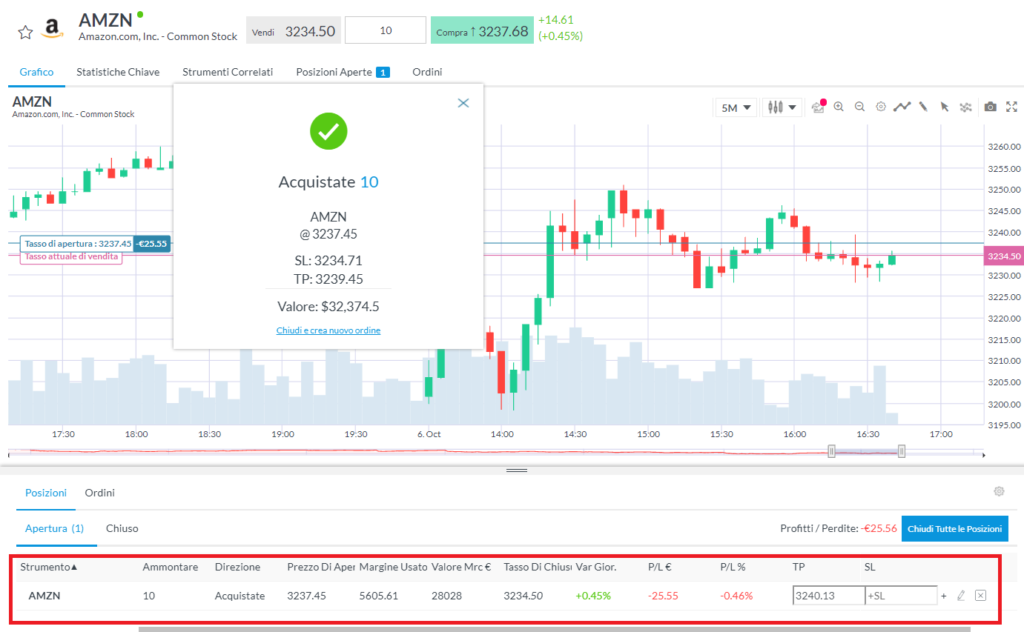
Task: Click the quantity field showing 10
Action: 385,30
